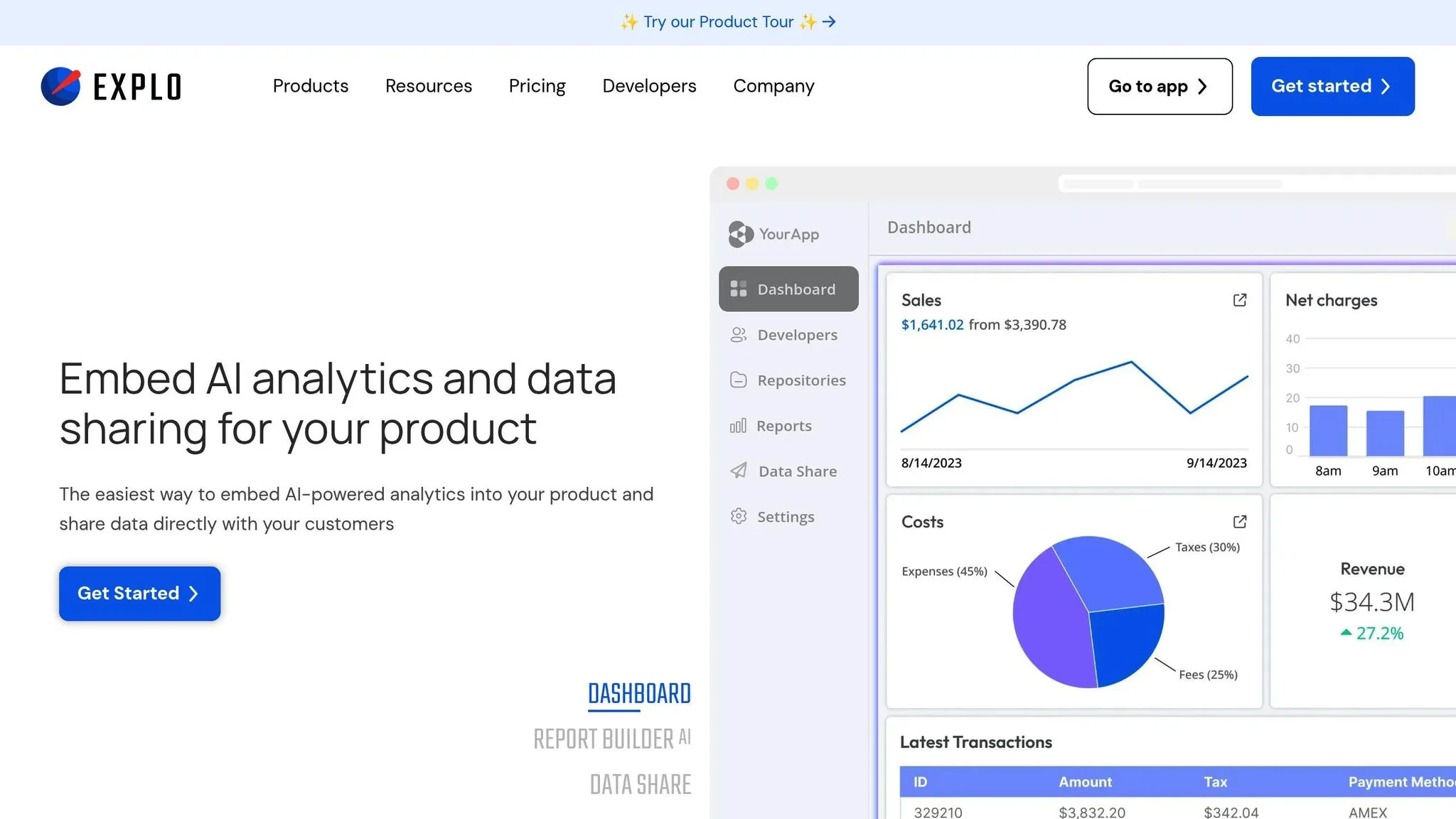
Task: Click the Tax column header
Action: pos(1216,782)
